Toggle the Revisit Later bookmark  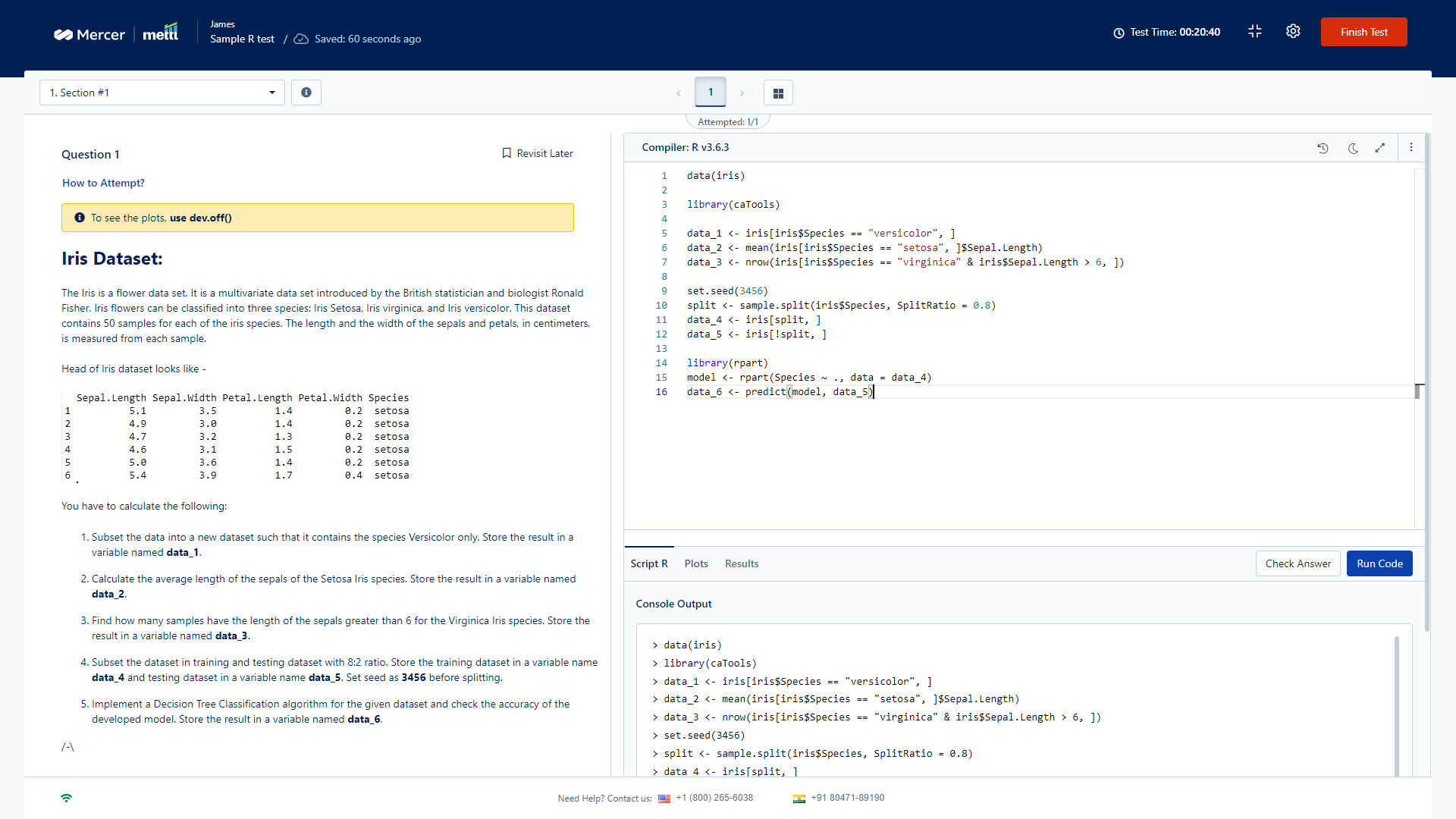pyautogui.click(x=536, y=153)
